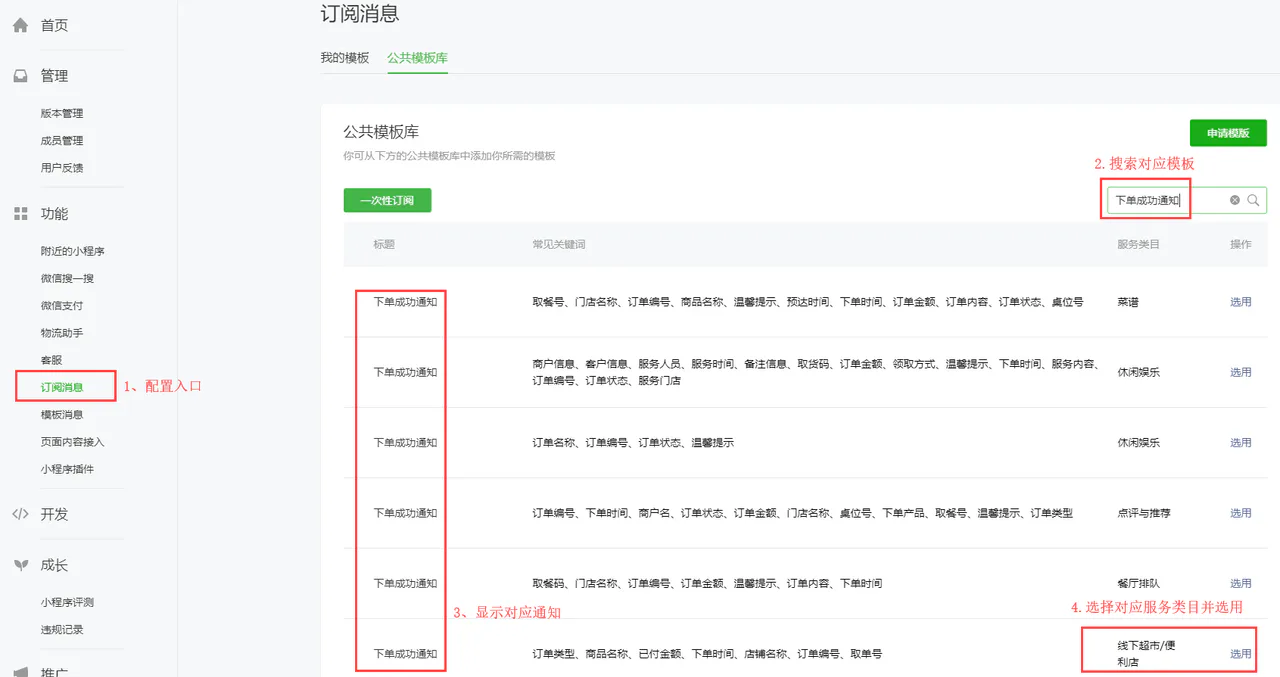
Task: Open 版本管理 in the sidebar
Action: pyautogui.click(x=62, y=113)
